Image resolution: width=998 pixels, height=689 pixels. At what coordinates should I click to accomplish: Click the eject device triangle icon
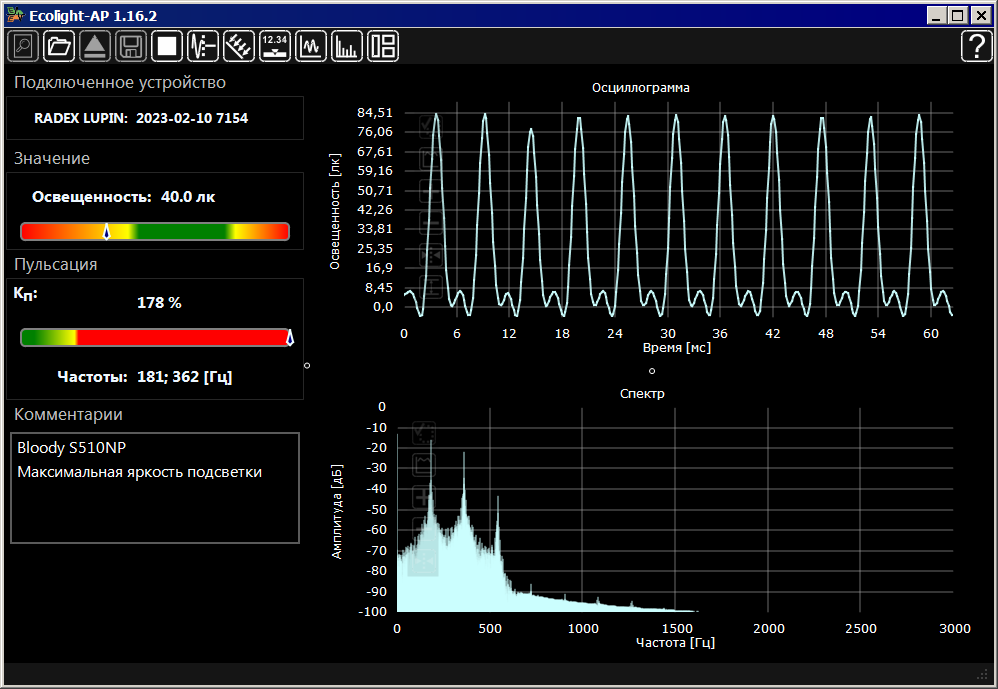pyautogui.click(x=95, y=46)
